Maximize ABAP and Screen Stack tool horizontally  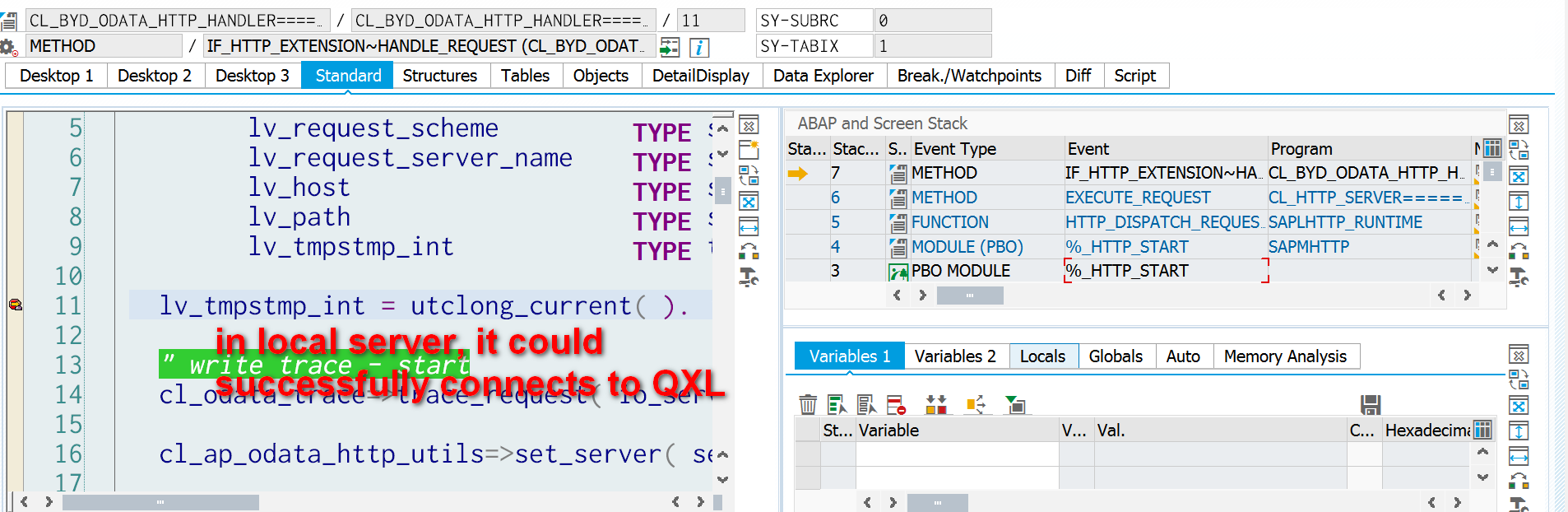[1519, 226]
